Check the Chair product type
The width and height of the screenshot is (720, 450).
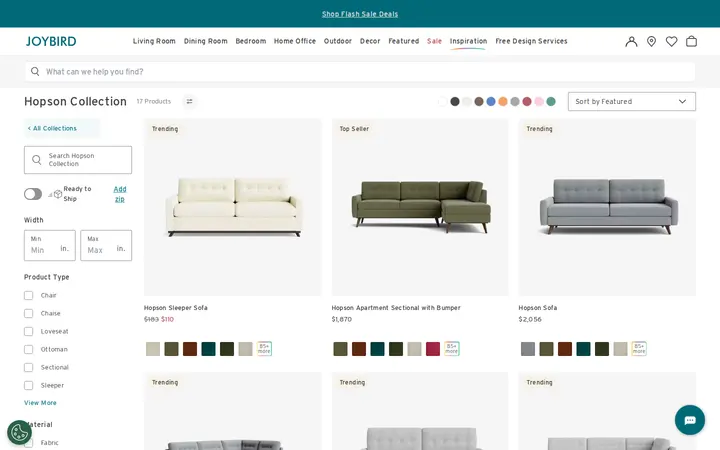[x=28, y=295]
